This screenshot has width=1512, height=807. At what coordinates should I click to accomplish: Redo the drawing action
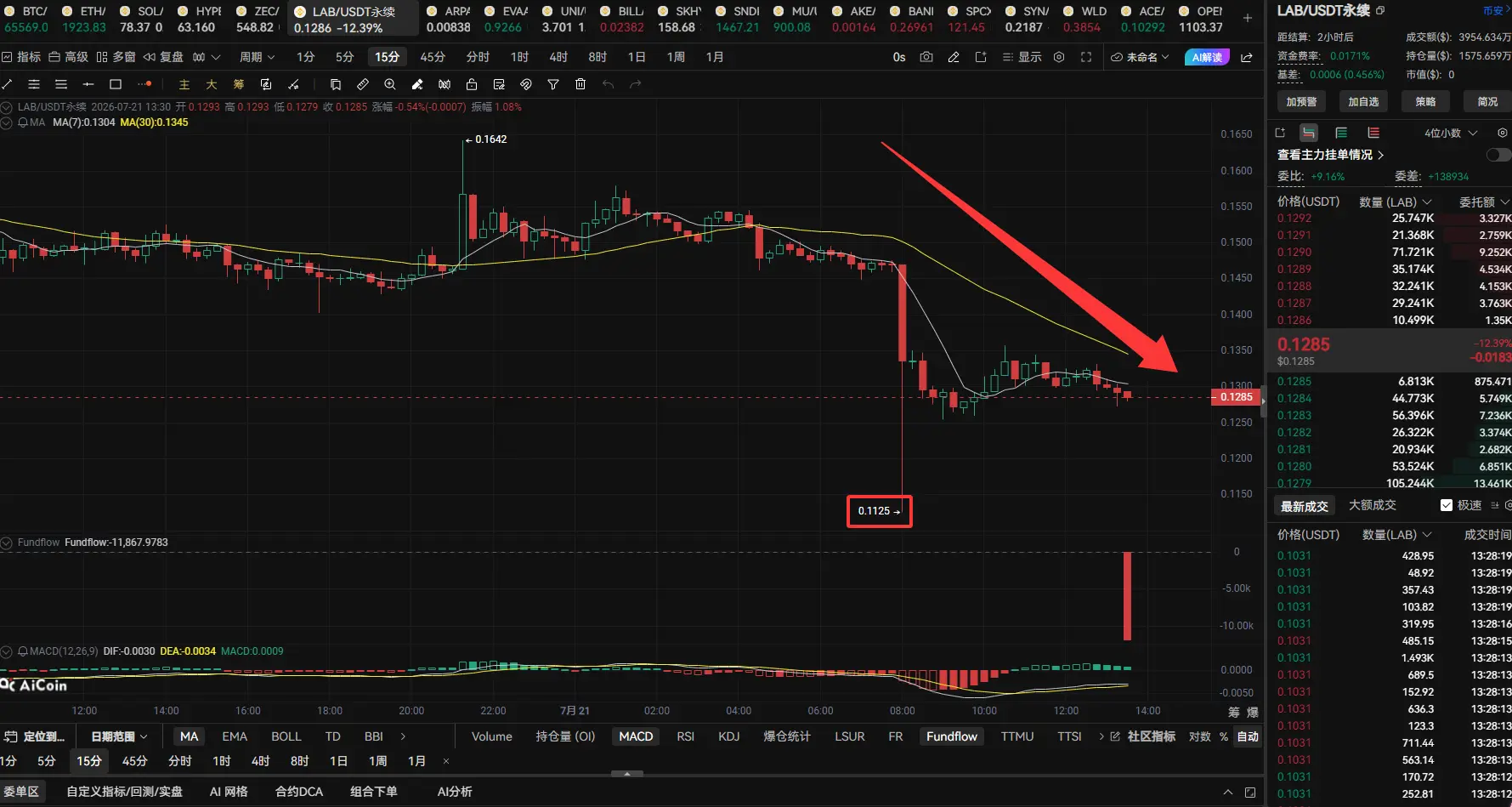tap(635, 84)
